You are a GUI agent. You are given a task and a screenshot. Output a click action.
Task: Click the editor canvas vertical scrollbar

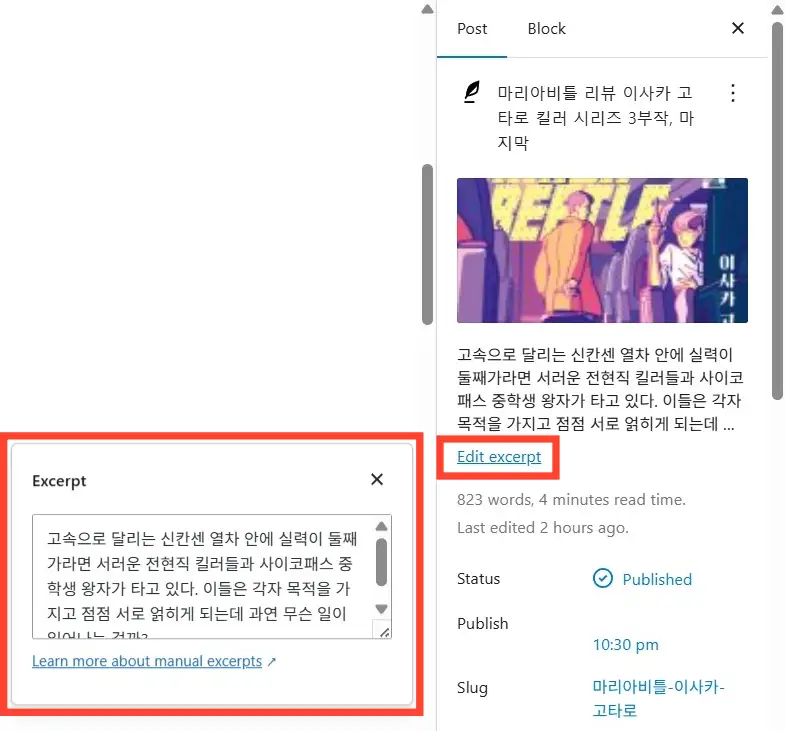coord(427,244)
